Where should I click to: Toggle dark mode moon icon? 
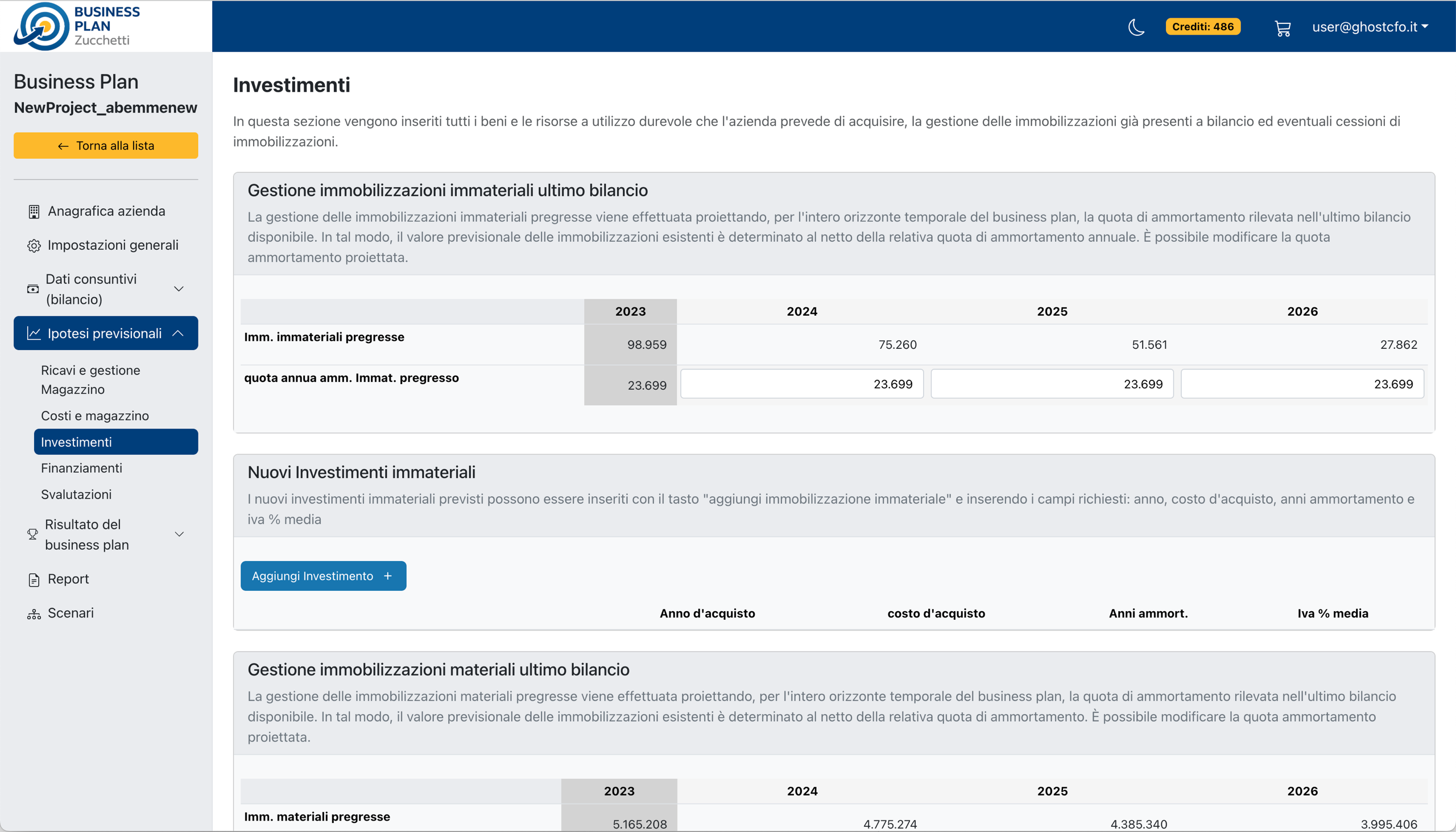pyautogui.click(x=1136, y=27)
